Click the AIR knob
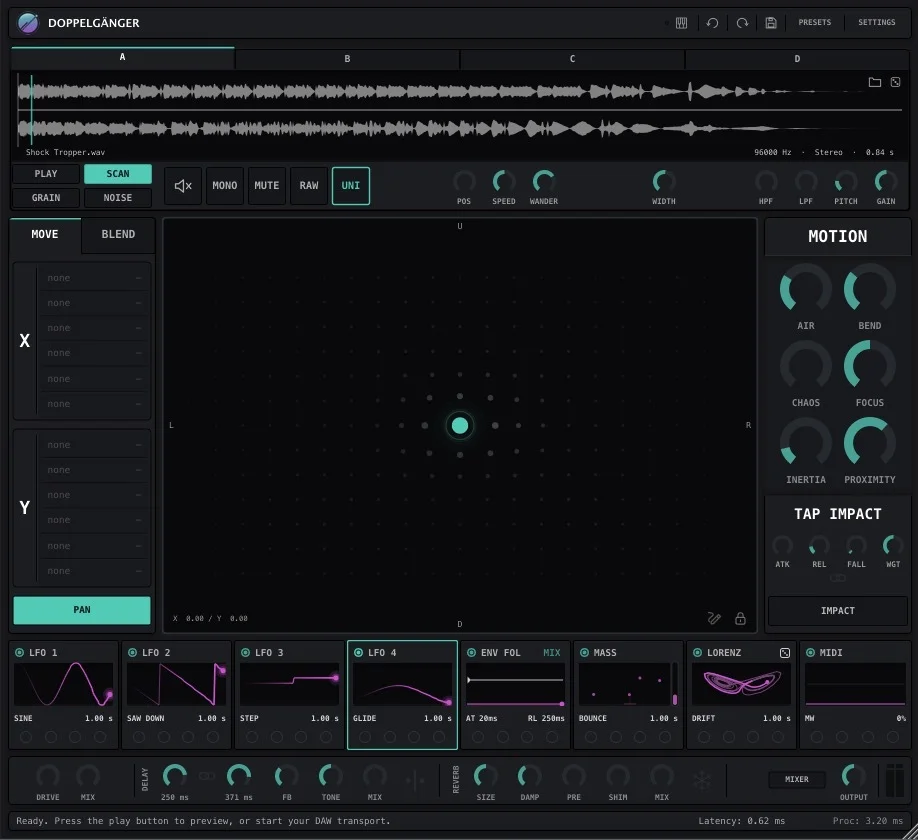Viewport: 918px width, 840px height. (806, 289)
